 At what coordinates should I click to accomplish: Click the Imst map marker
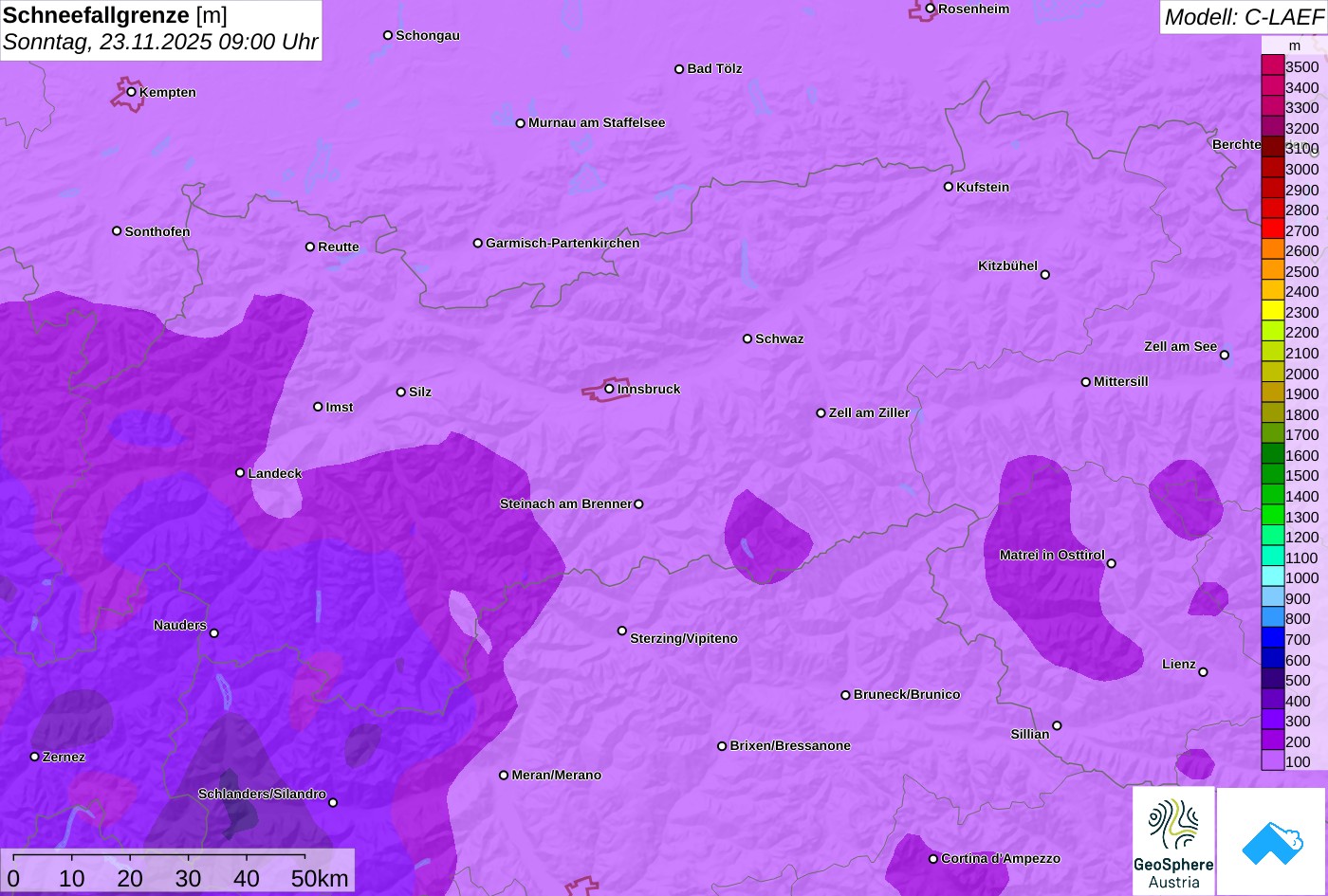[318, 407]
